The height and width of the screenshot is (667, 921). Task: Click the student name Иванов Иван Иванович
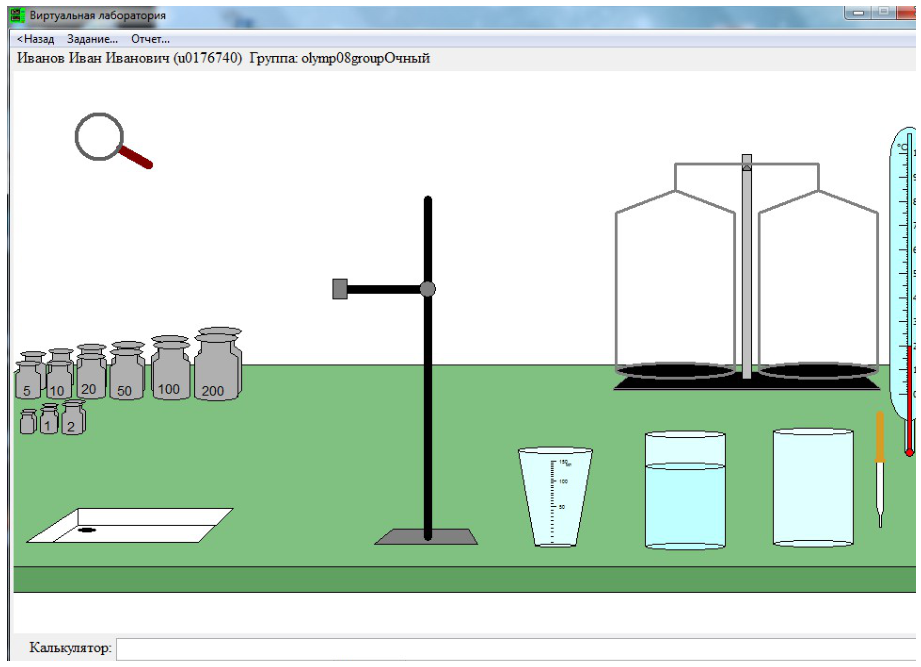point(93,58)
